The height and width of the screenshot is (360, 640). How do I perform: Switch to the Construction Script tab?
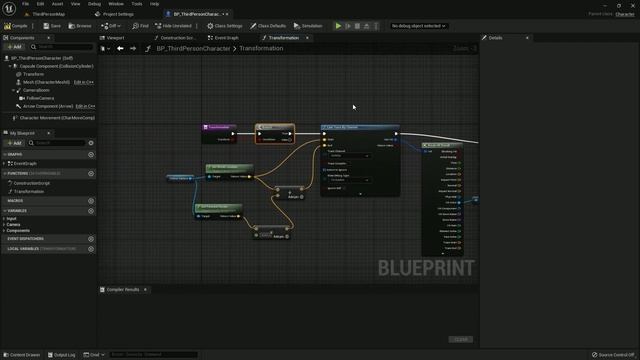175,38
